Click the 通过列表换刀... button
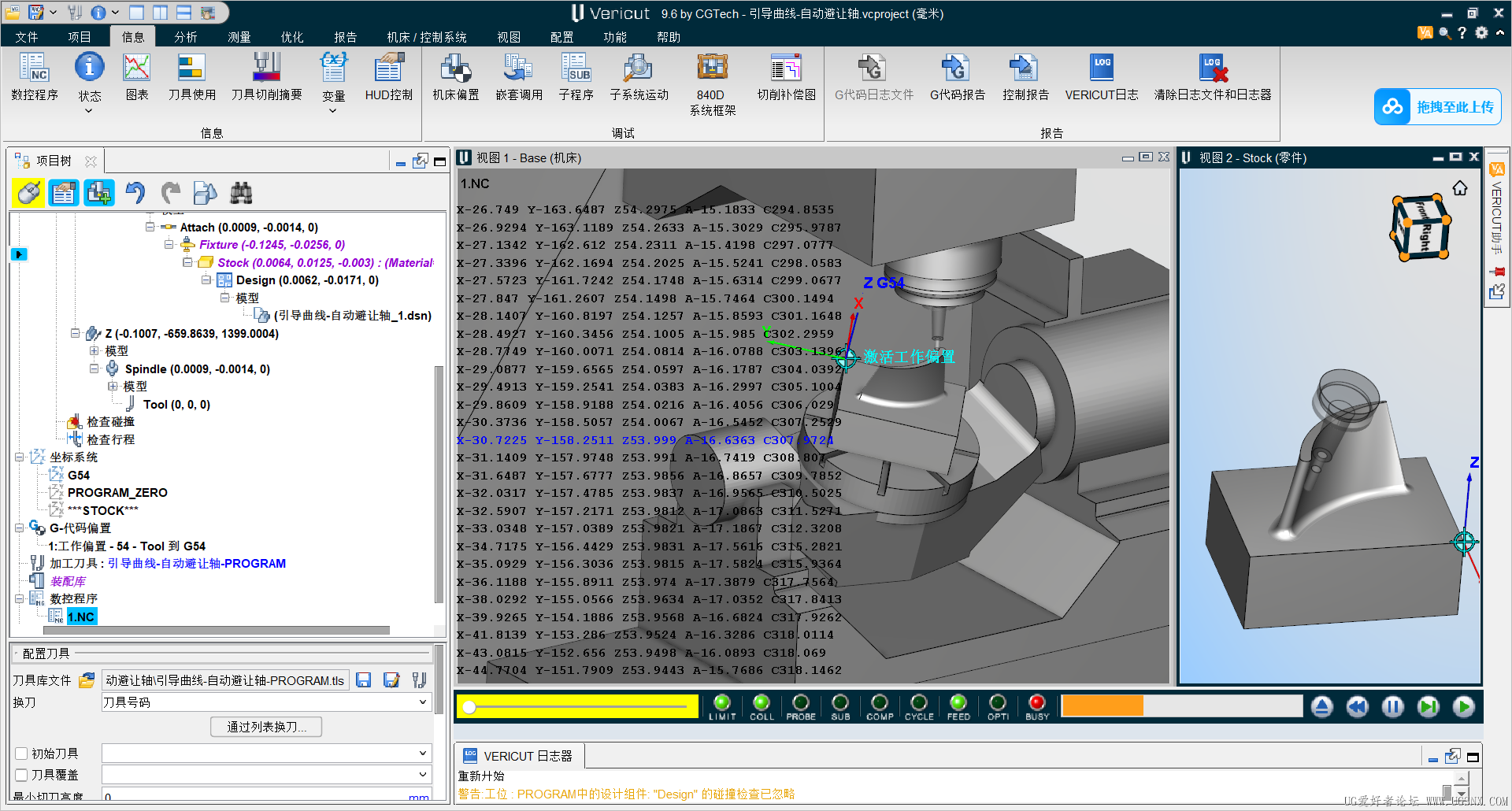The width and height of the screenshot is (1512, 811). click(266, 727)
